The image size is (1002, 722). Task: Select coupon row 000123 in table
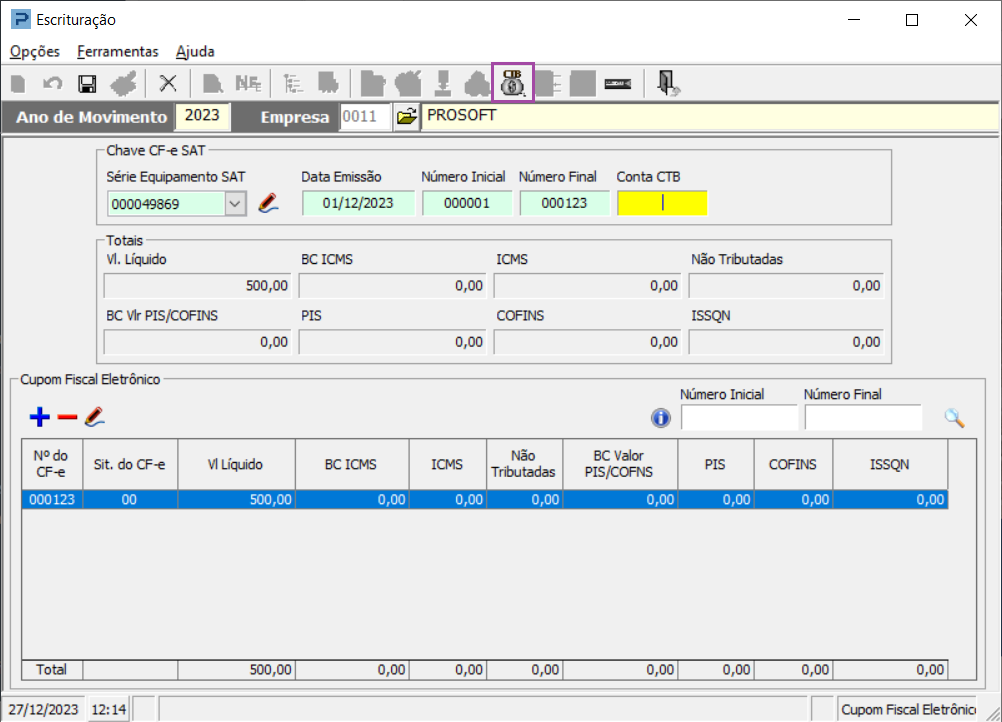[x=484, y=500]
